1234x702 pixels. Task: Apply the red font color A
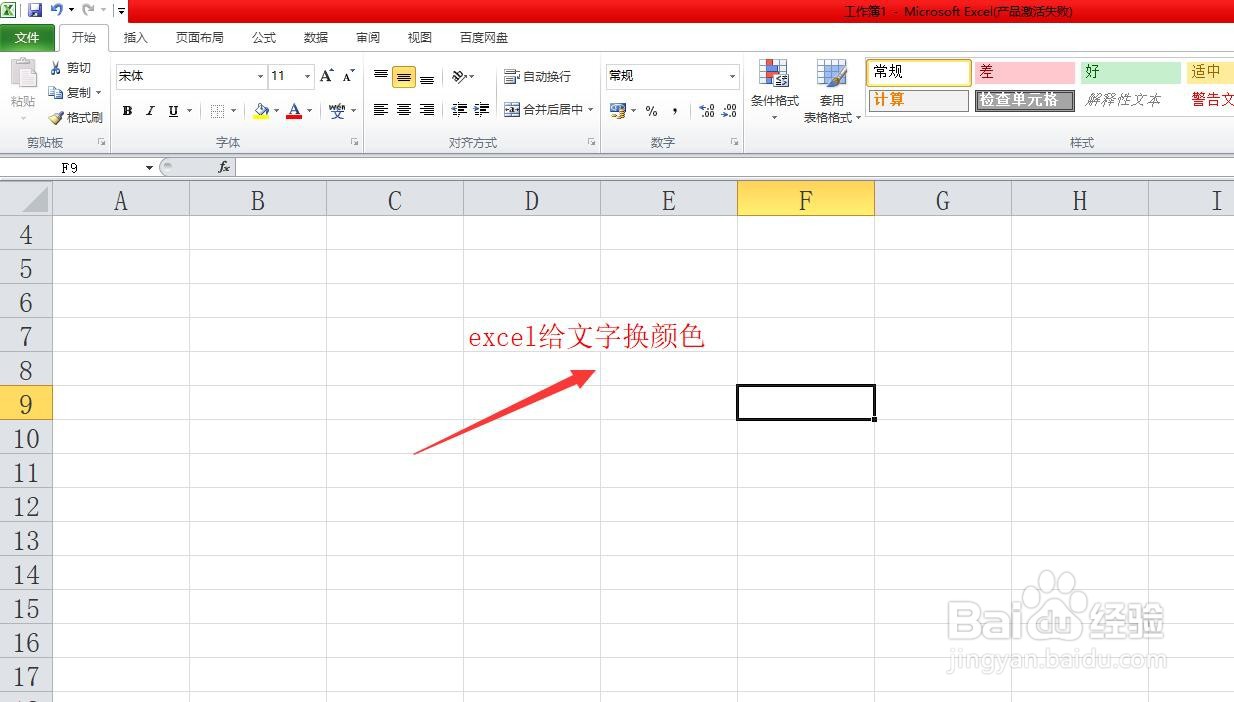pyautogui.click(x=294, y=111)
